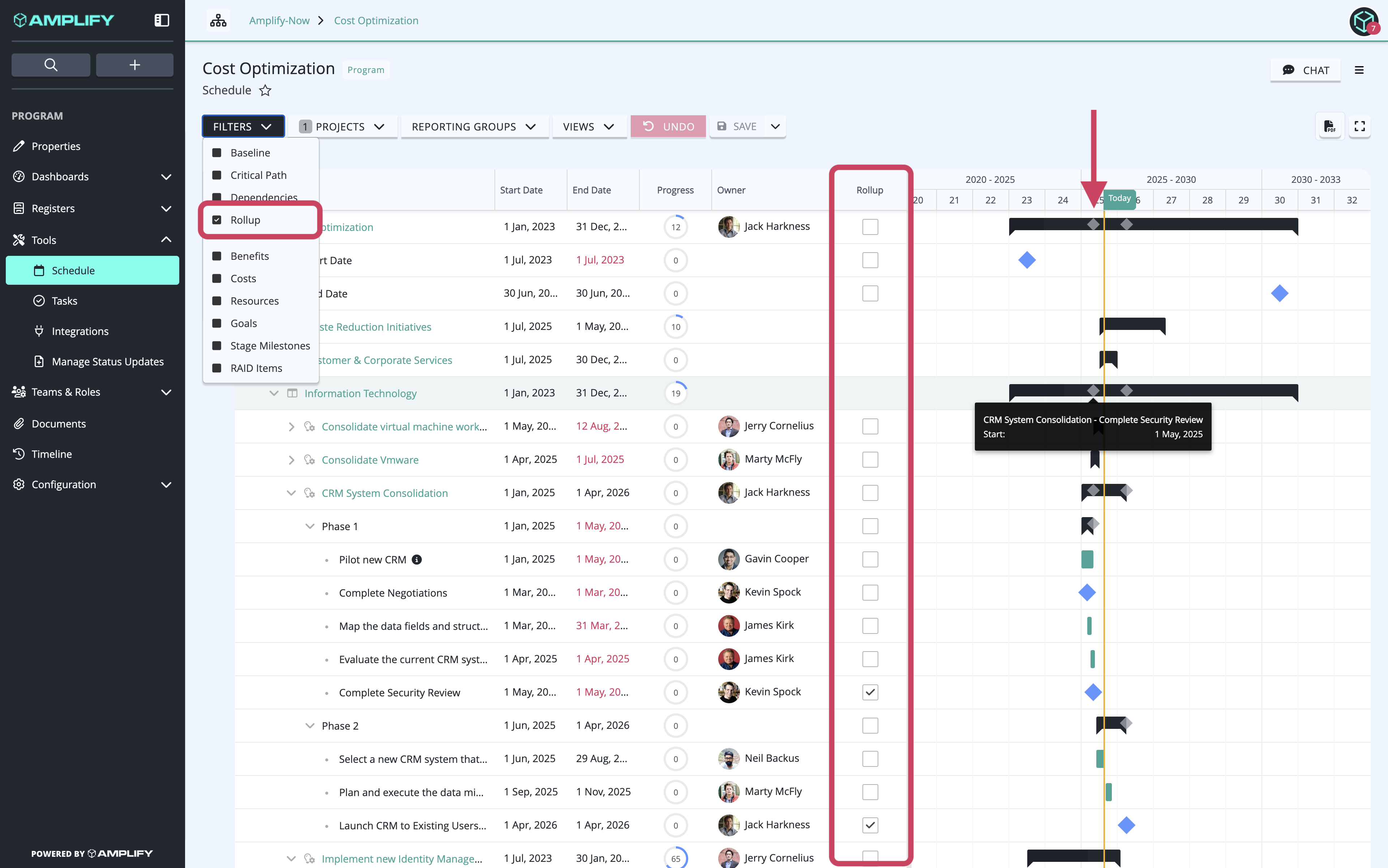This screenshot has height=868, width=1388.
Task: Open the hierarchy tree icon in breadcrumb
Action: pos(218,21)
